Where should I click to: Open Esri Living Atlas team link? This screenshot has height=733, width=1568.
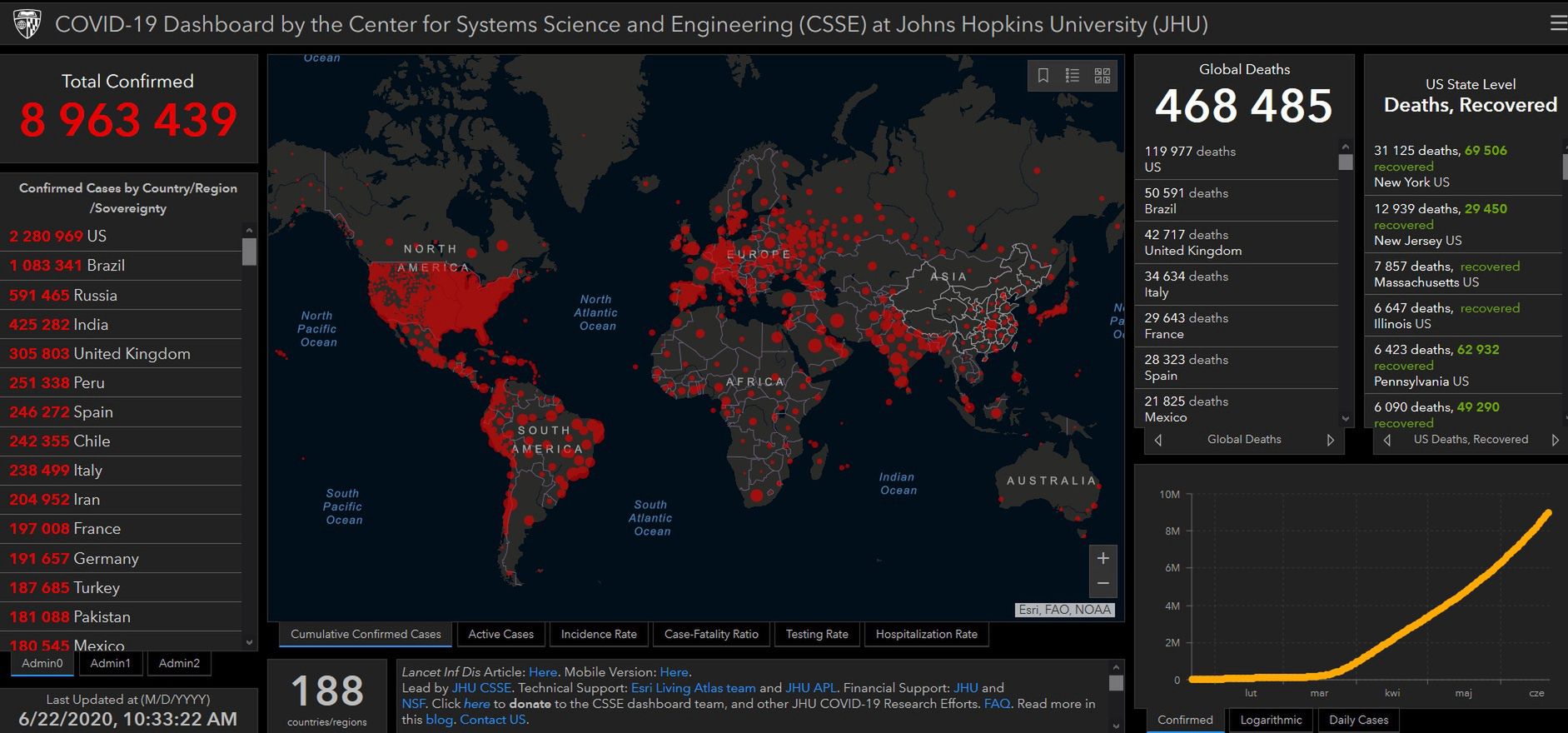[694, 688]
